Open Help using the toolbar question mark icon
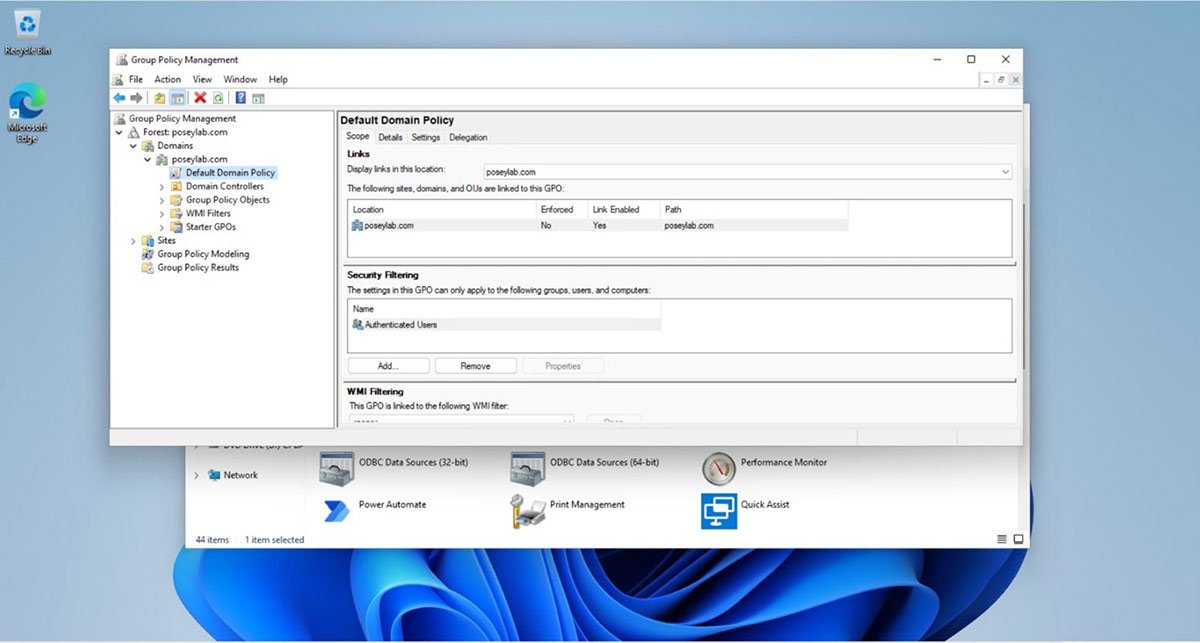 [239, 97]
